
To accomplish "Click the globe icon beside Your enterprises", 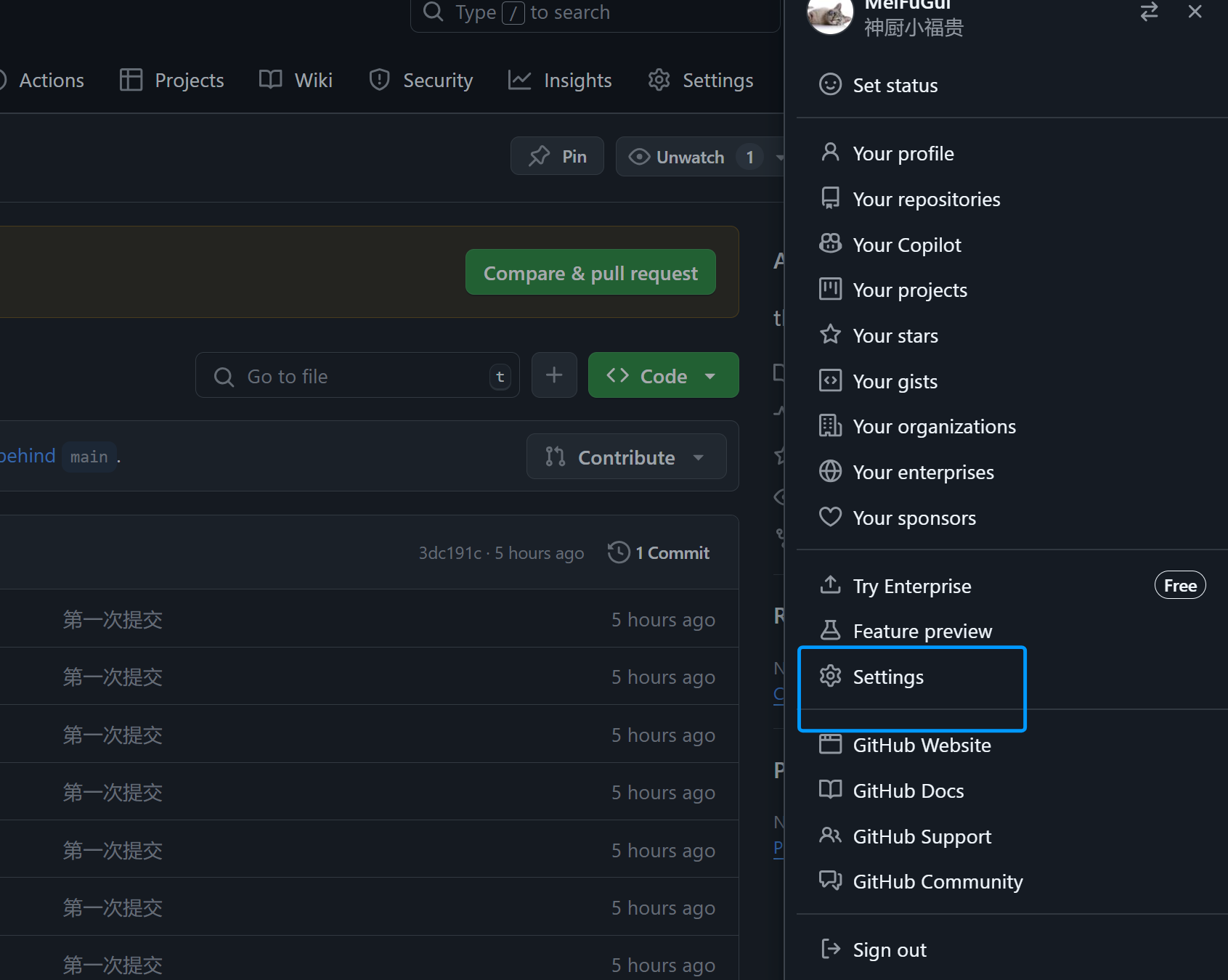I will click(830, 471).
